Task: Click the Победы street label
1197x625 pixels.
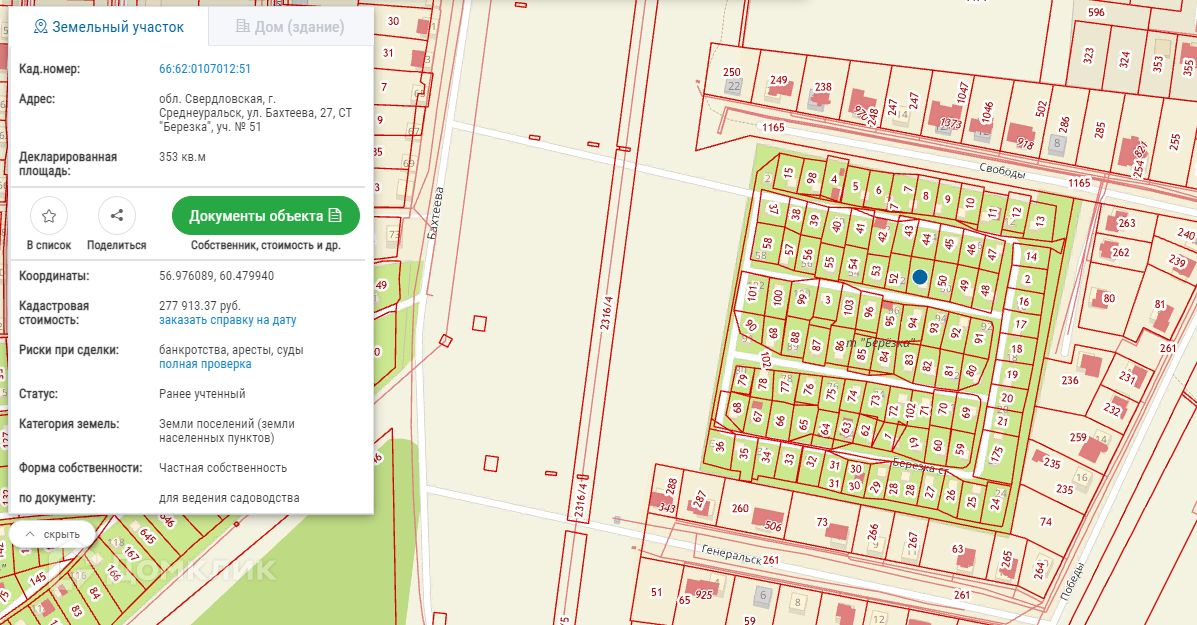Action: coord(1072,582)
